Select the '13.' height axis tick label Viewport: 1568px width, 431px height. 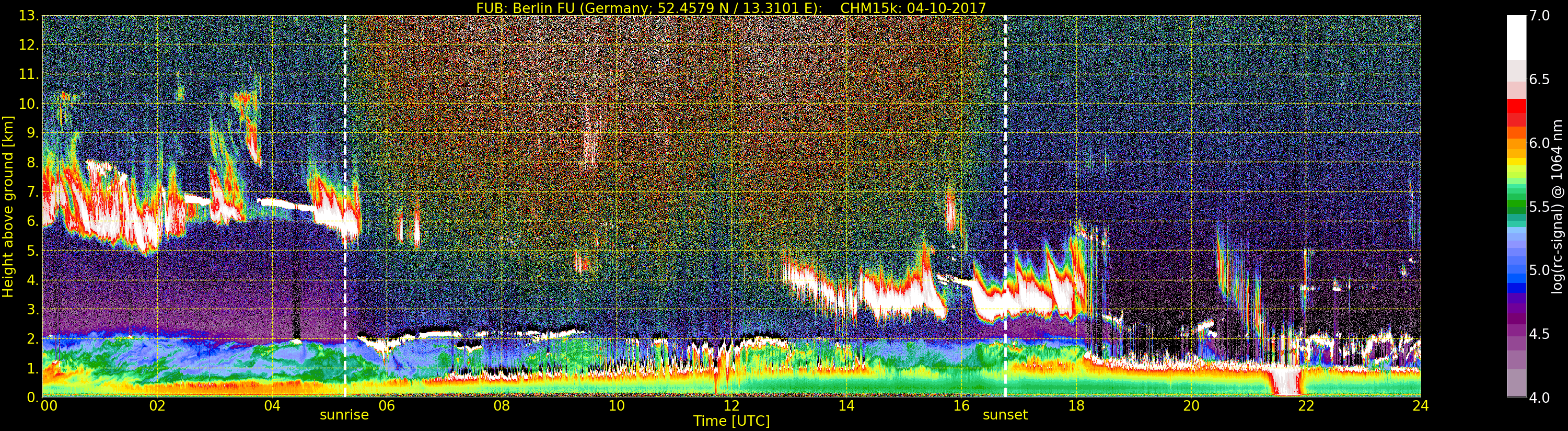(29, 16)
